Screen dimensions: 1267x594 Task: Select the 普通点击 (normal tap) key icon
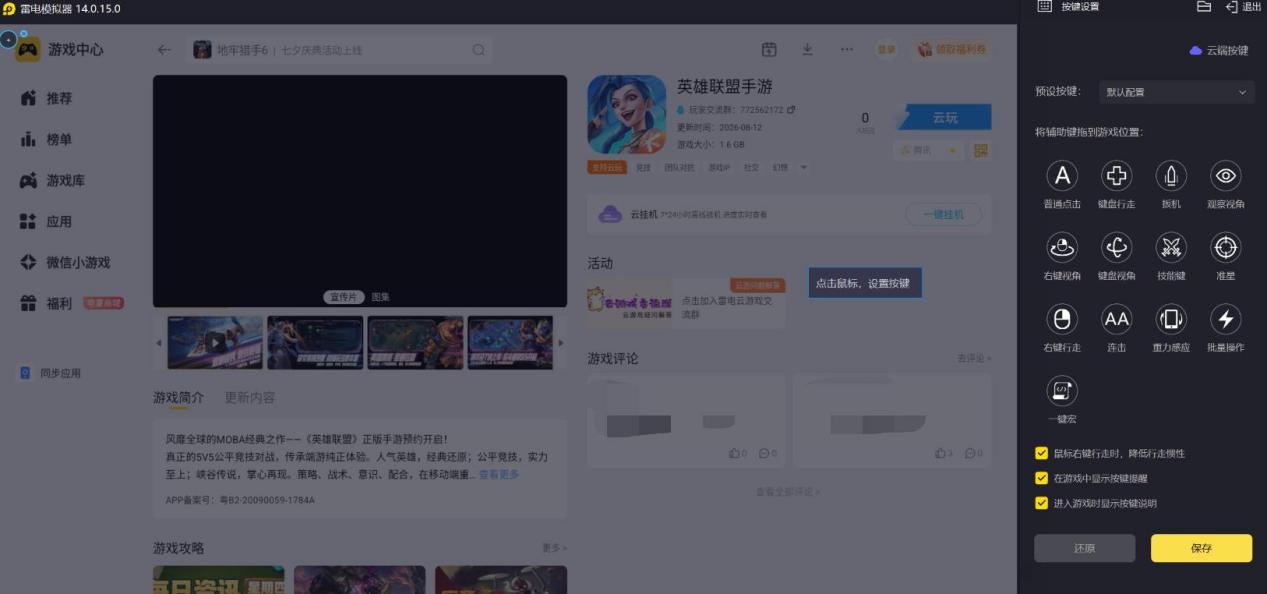(1062, 176)
